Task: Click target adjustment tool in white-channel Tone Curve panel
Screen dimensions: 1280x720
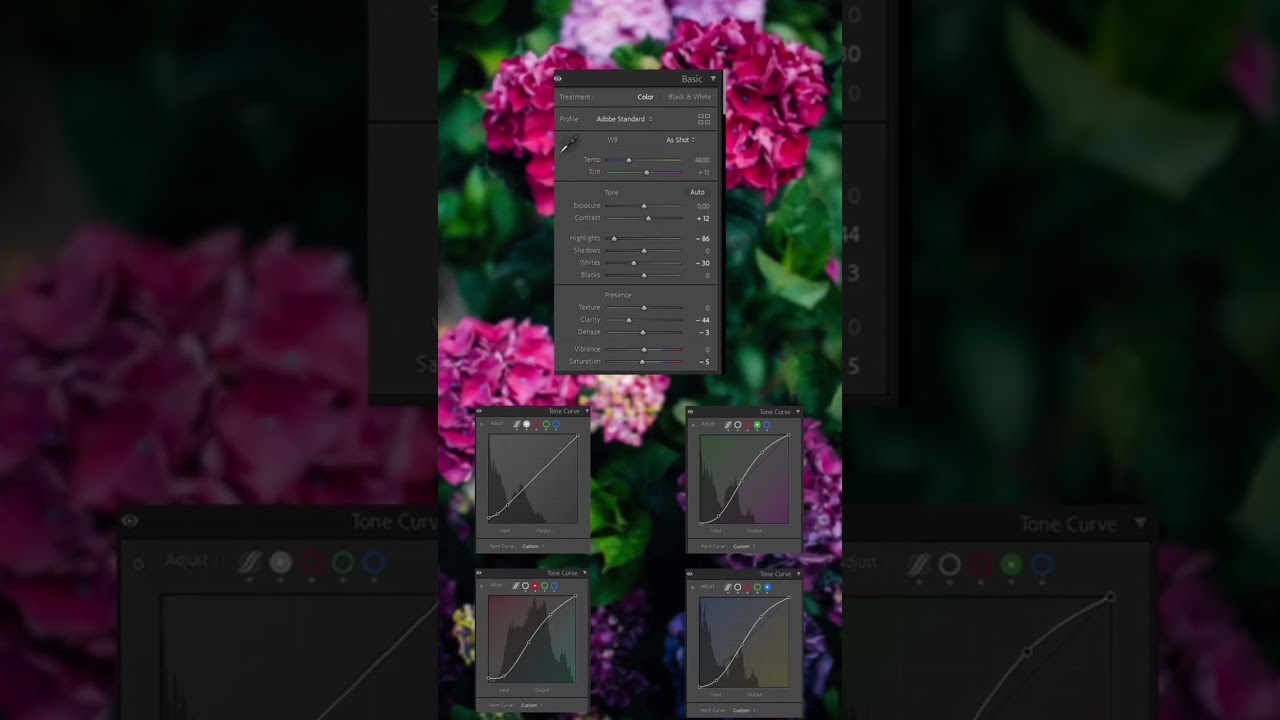Action: click(482, 424)
